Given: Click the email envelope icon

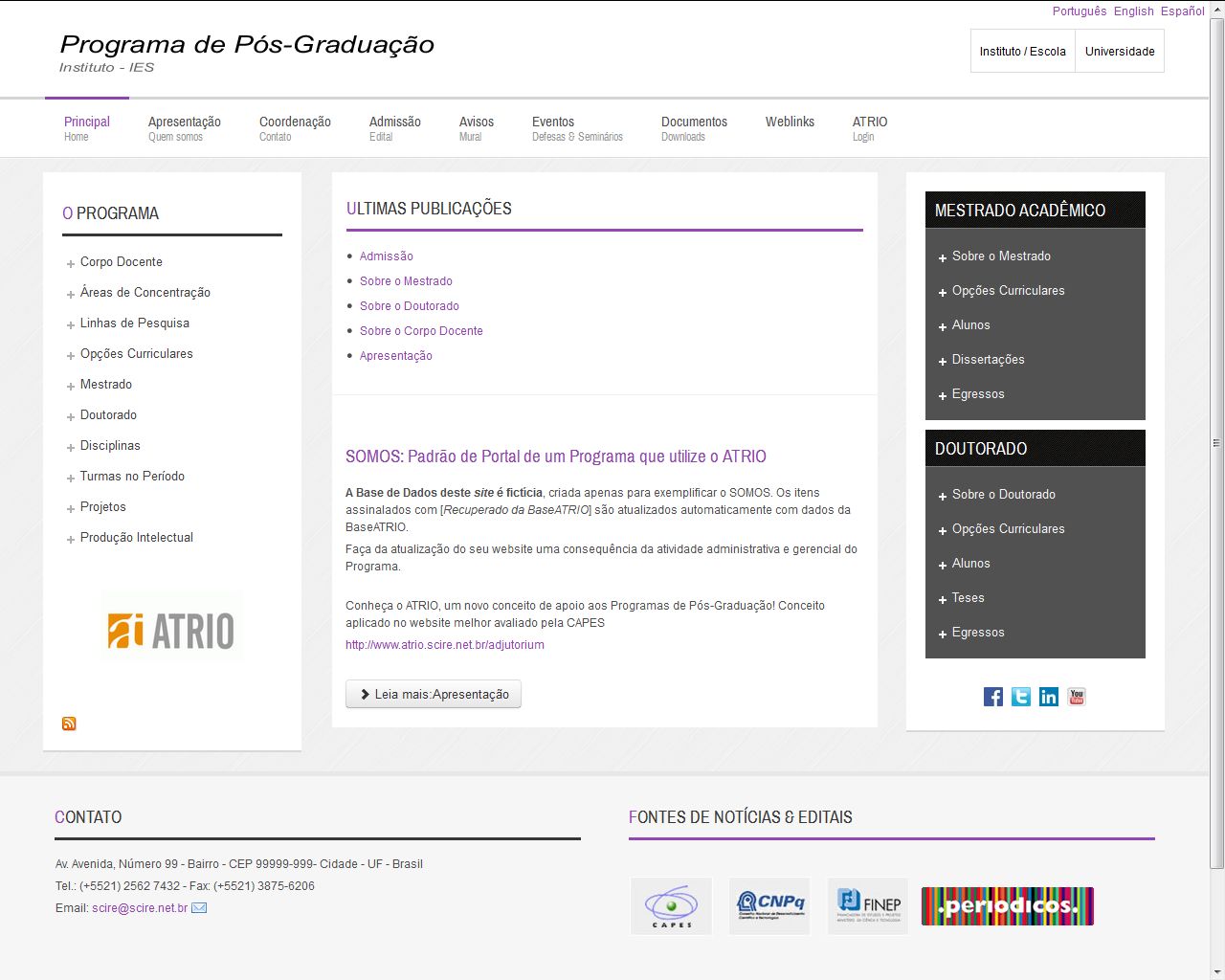Looking at the screenshot, I should [199, 908].
